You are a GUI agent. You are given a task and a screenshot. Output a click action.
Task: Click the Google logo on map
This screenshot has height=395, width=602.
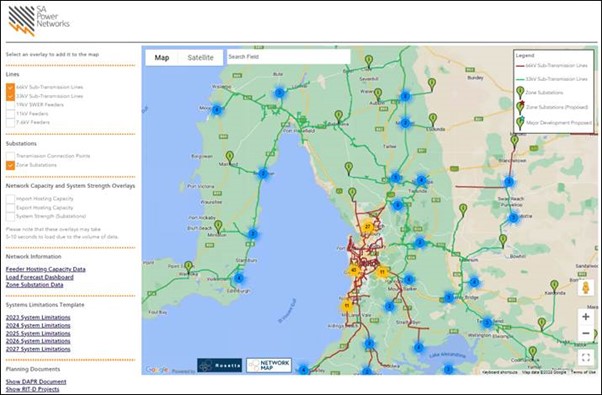(157, 370)
